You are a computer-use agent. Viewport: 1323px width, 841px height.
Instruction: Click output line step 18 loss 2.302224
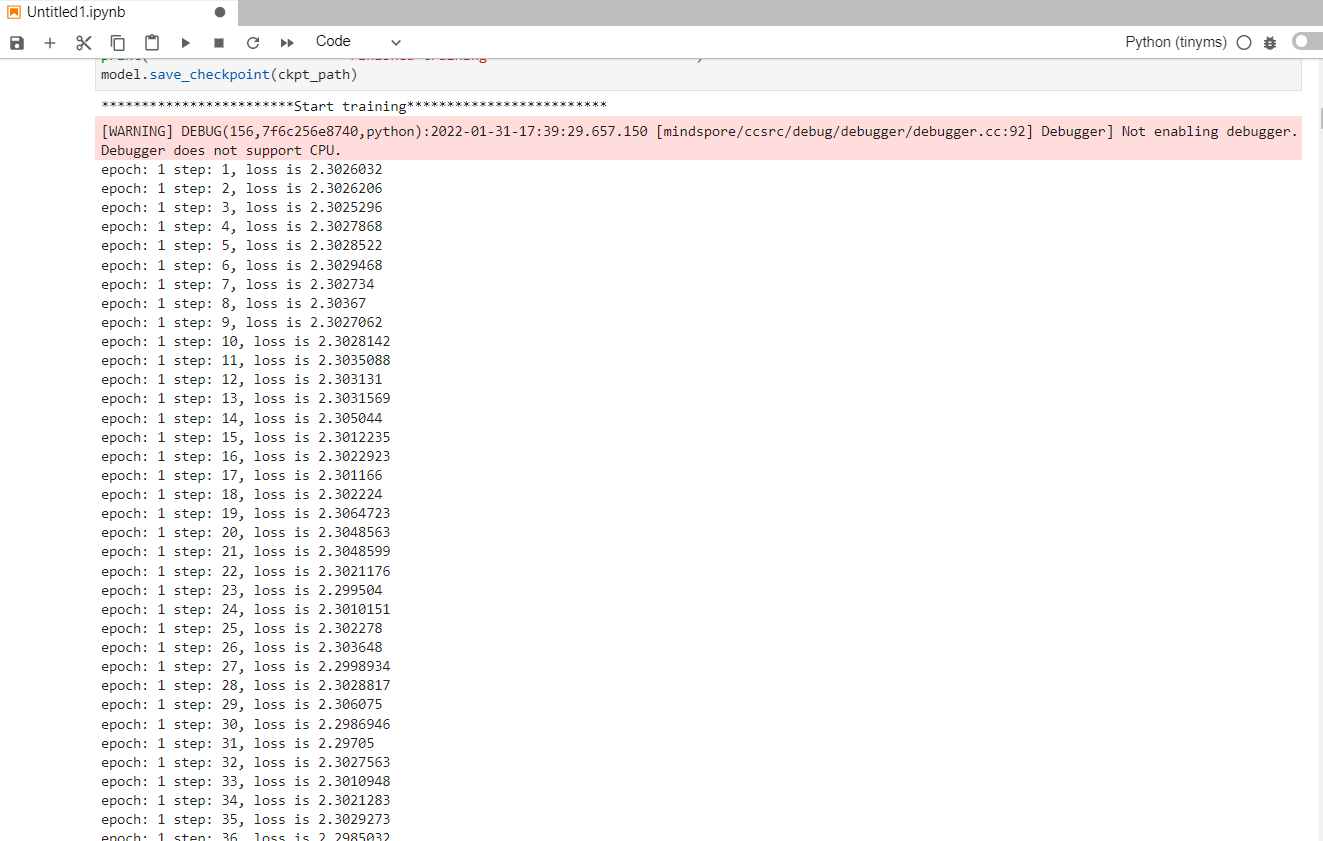[x=241, y=494]
